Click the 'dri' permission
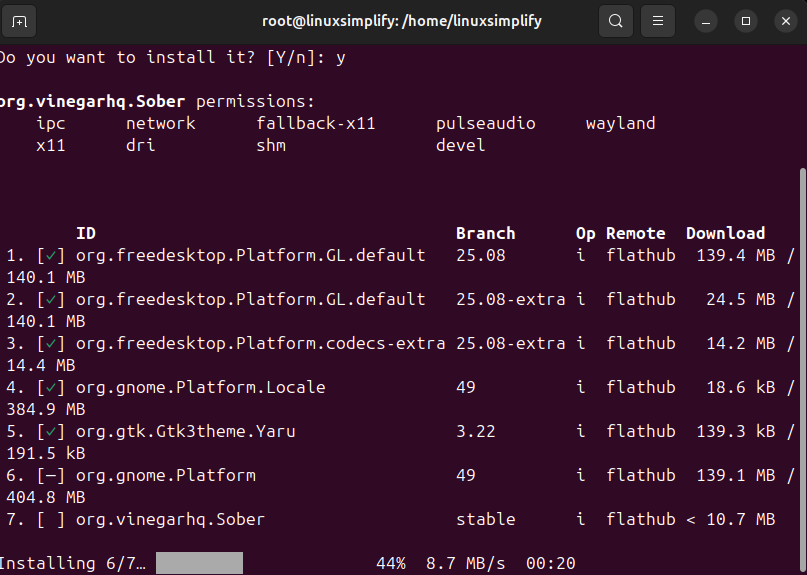807x575 pixels. pyautogui.click(x=141, y=146)
